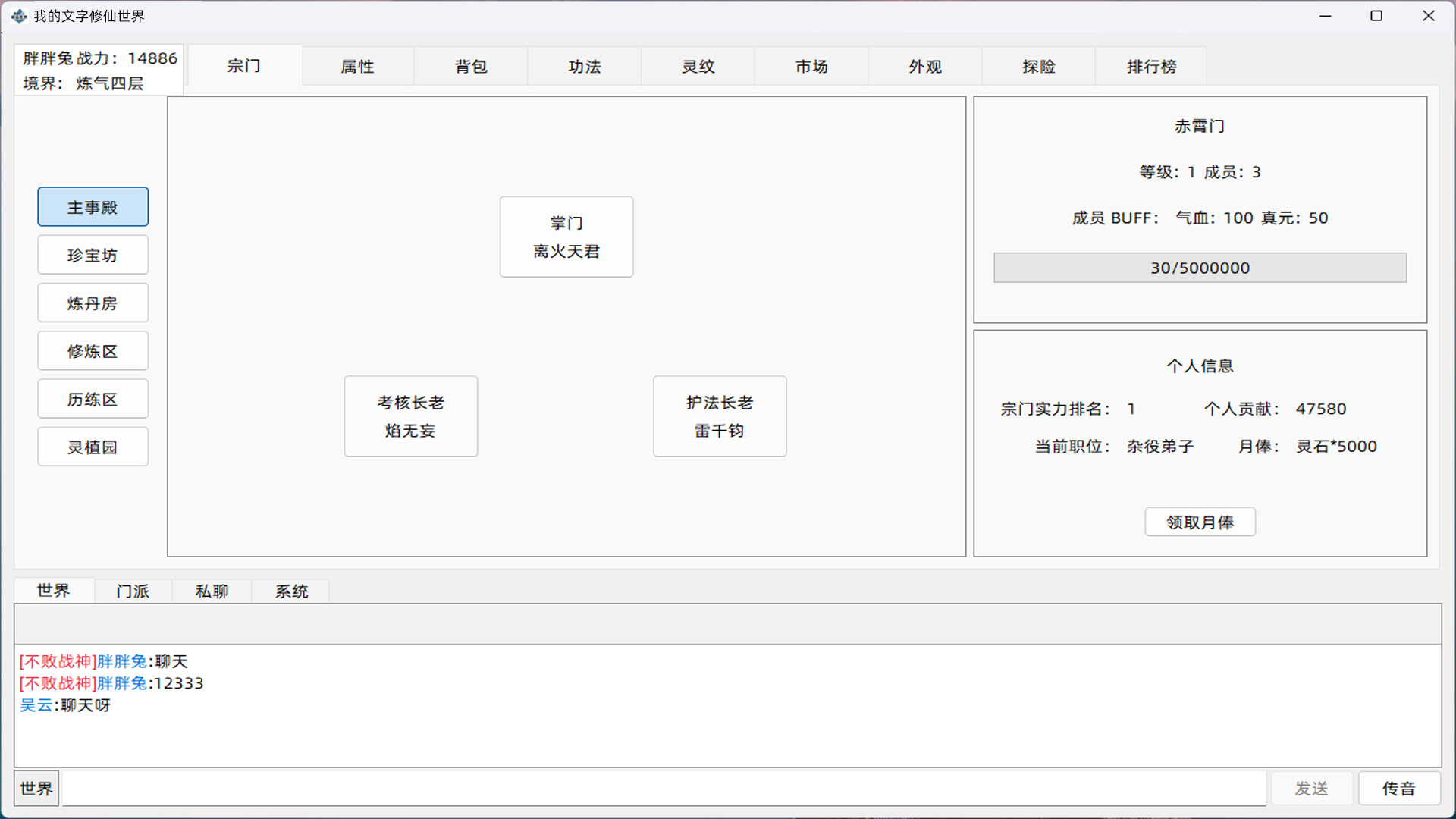Select 主事殿 in the sect sidebar
The height and width of the screenshot is (819, 1456).
tap(93, 206)
